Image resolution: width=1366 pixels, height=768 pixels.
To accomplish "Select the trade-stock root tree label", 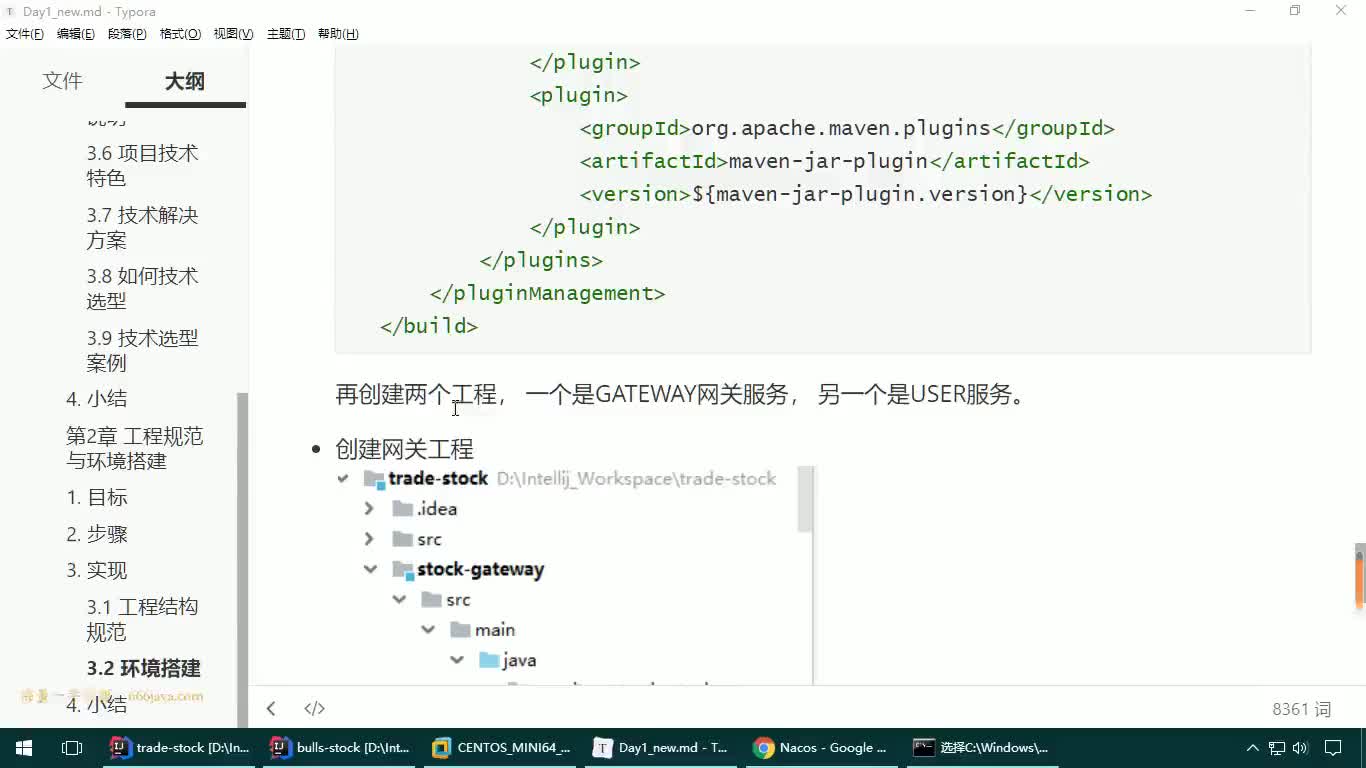I will (x=438, y=479).
